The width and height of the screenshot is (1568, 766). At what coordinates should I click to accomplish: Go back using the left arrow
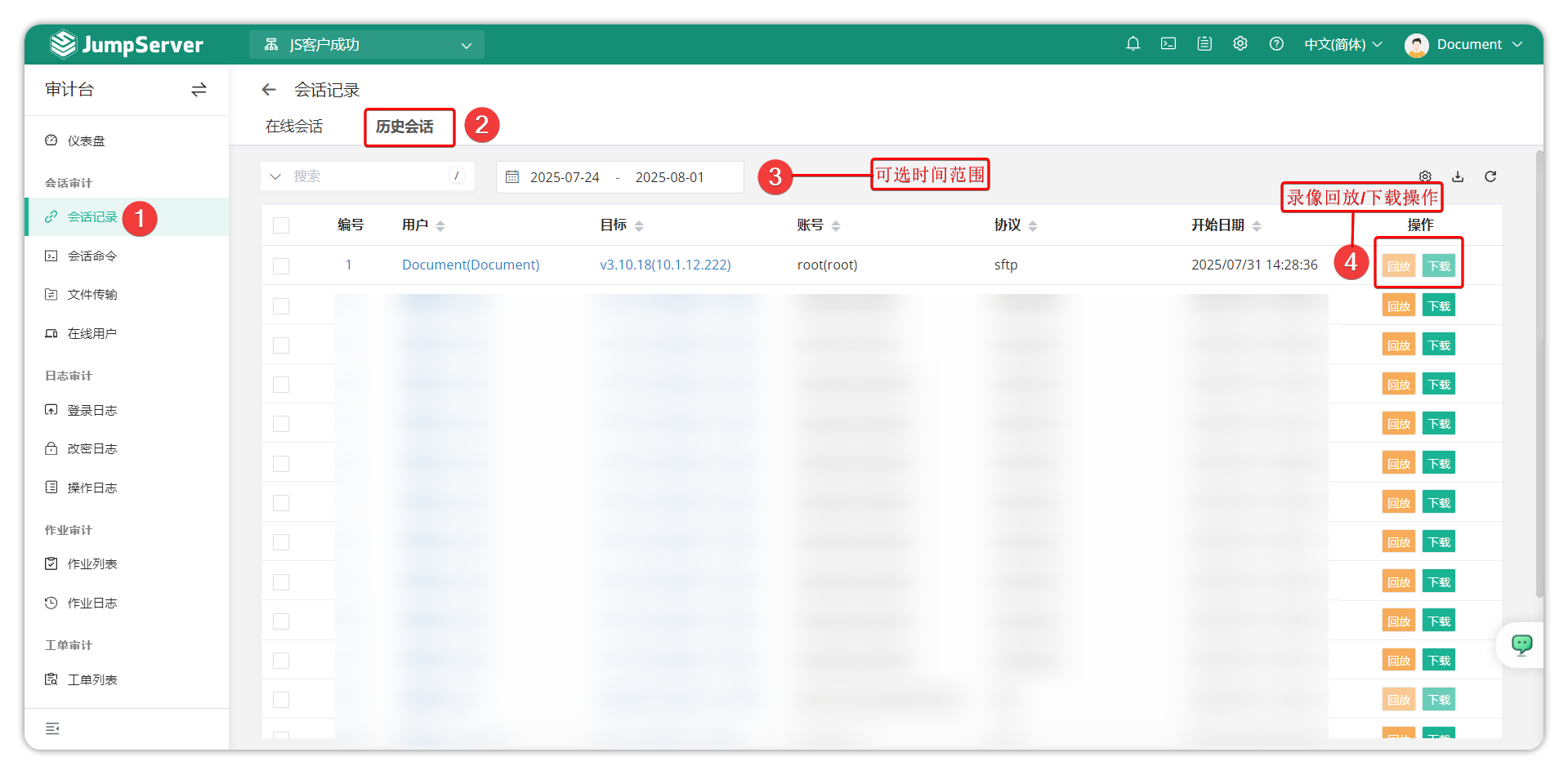coord(269,90)
